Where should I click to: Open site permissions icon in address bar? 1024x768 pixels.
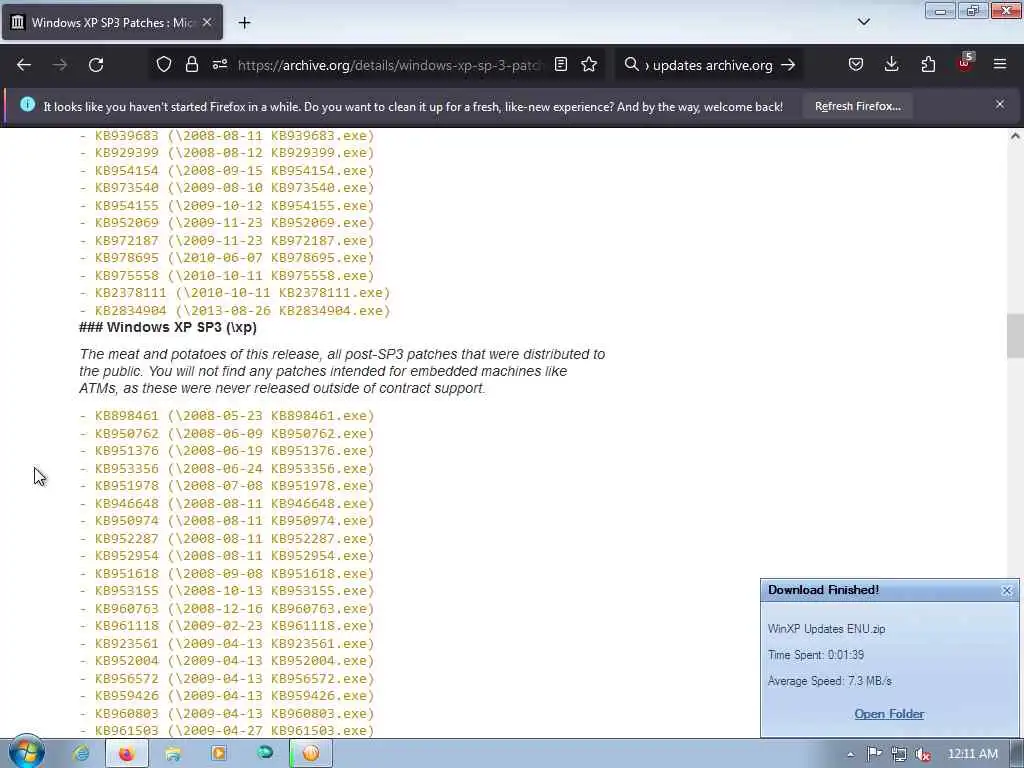(x=220, y=65)
